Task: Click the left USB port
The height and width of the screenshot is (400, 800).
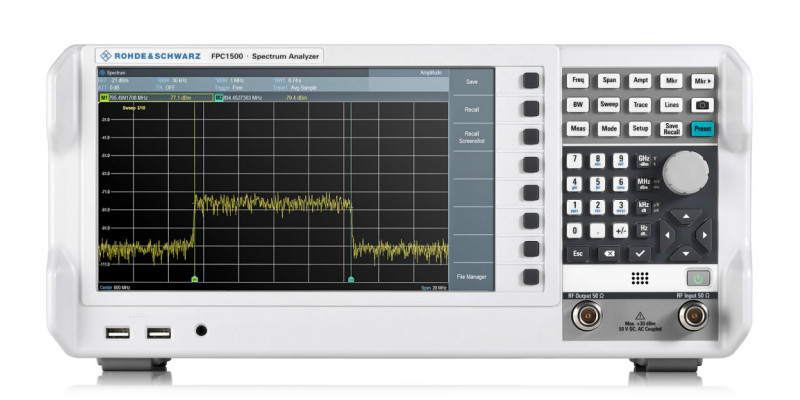Action: [x=112, y=330]
